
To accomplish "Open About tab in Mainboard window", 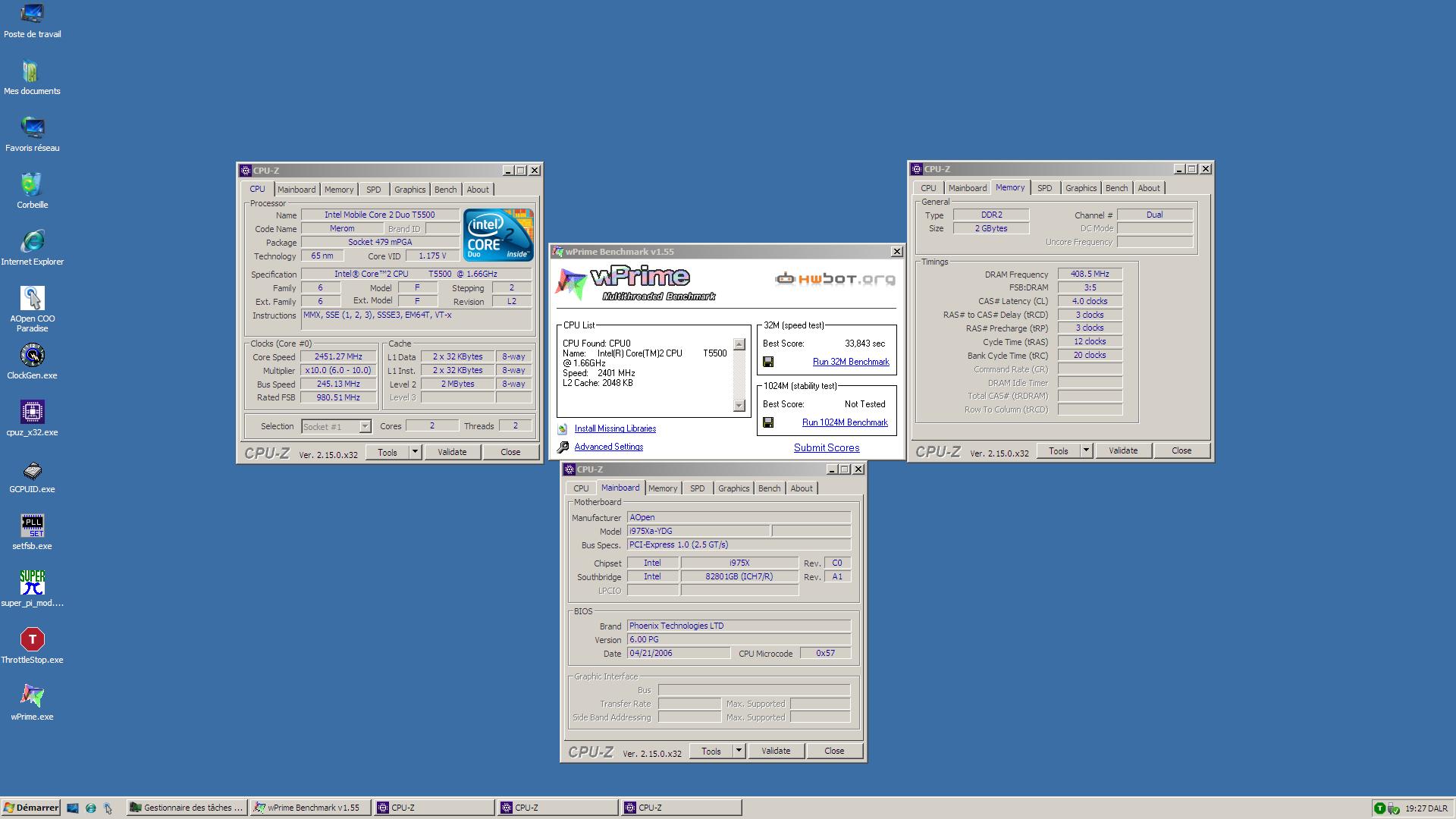I will 802,488.
